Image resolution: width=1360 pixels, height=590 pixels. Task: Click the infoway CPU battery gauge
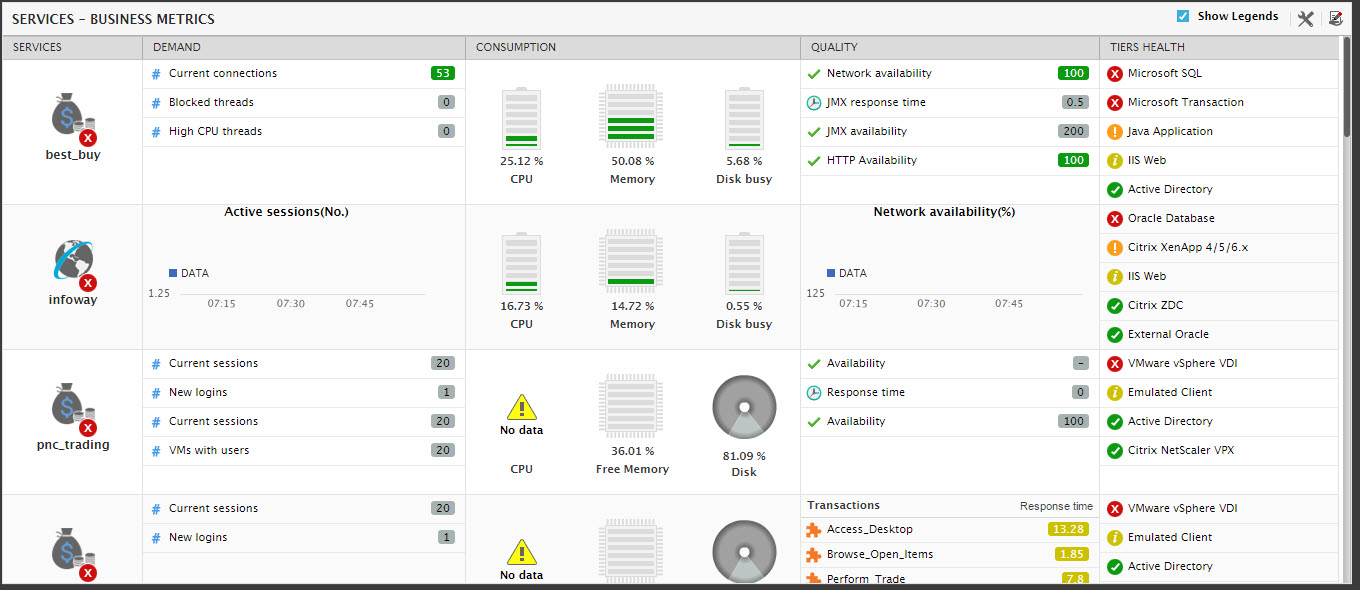click(x=521, y=264)
